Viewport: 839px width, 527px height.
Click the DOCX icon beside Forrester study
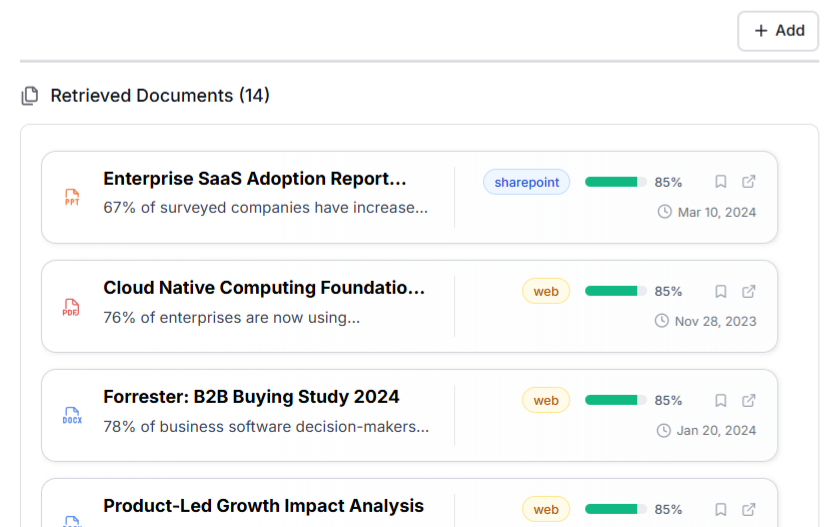(x=72, y=416)
